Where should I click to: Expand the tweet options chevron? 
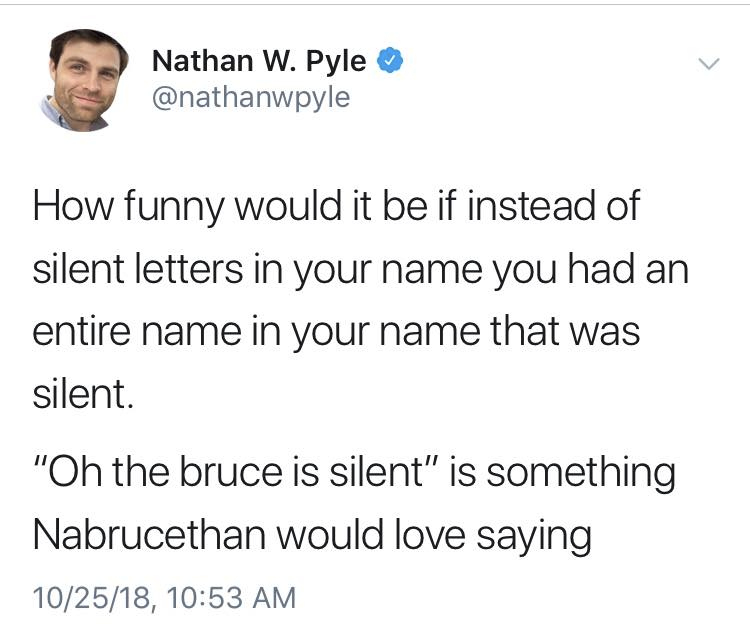point(708,64)
